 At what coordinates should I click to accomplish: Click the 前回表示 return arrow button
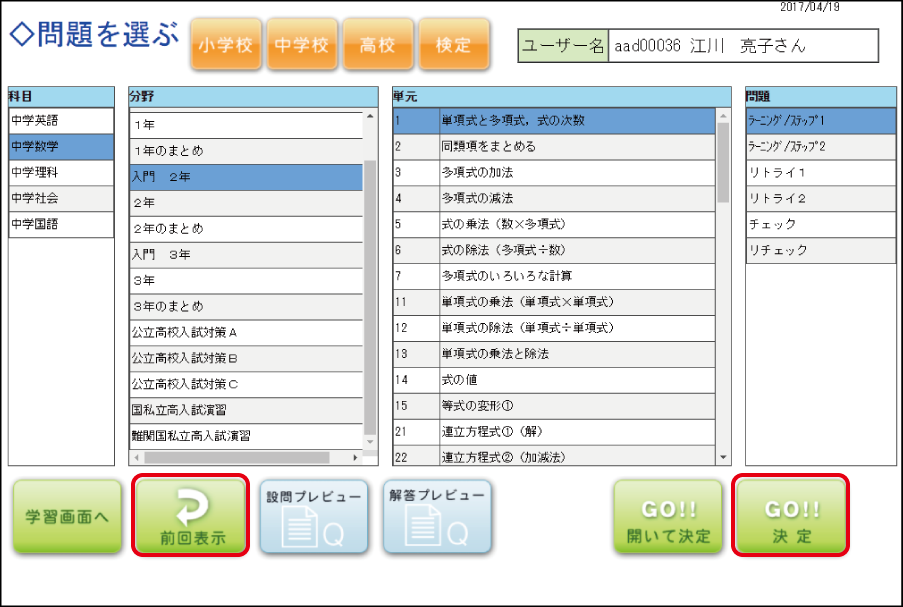tap(191, 516)
